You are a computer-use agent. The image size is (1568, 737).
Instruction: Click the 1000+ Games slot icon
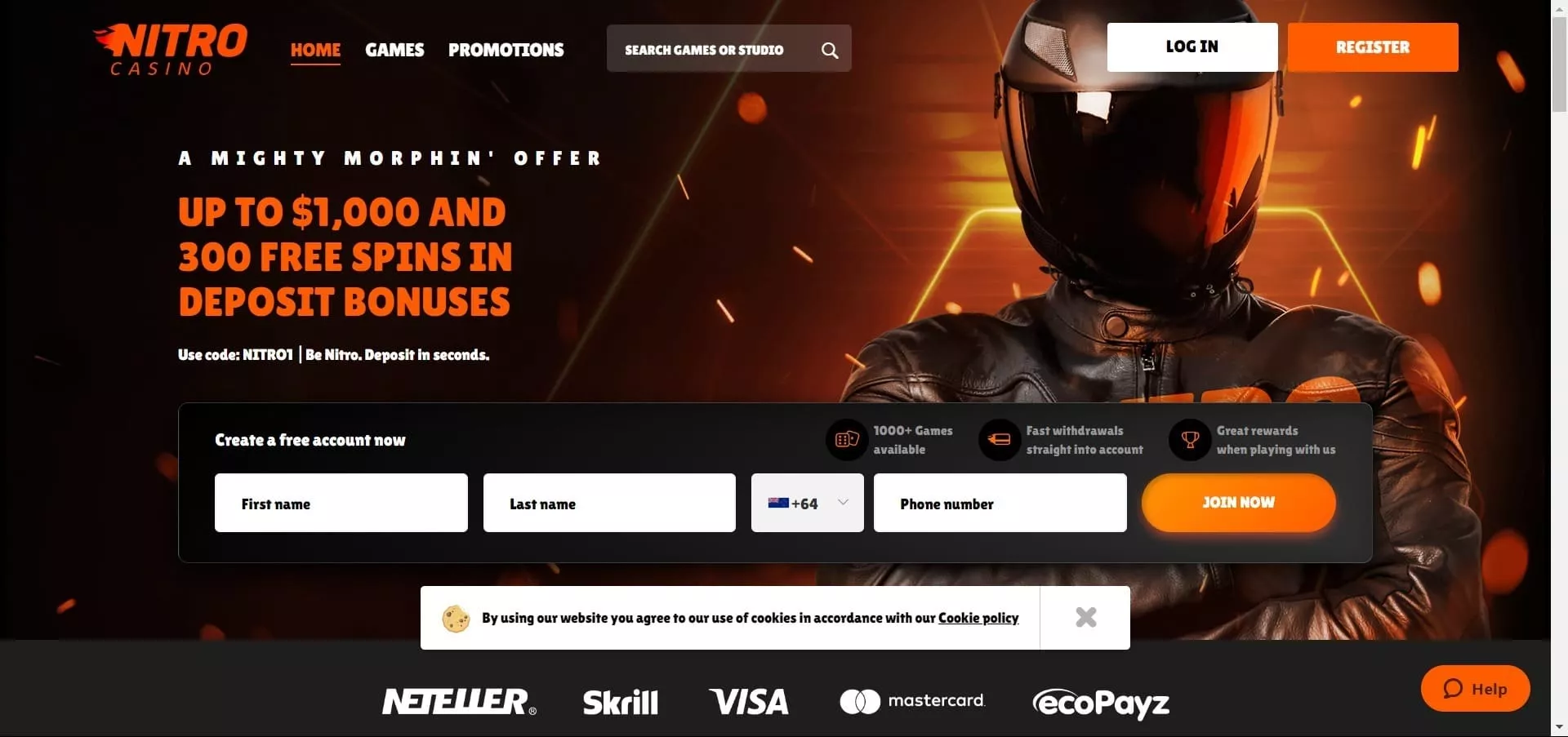pyautogui.click(x=847, y=440)
